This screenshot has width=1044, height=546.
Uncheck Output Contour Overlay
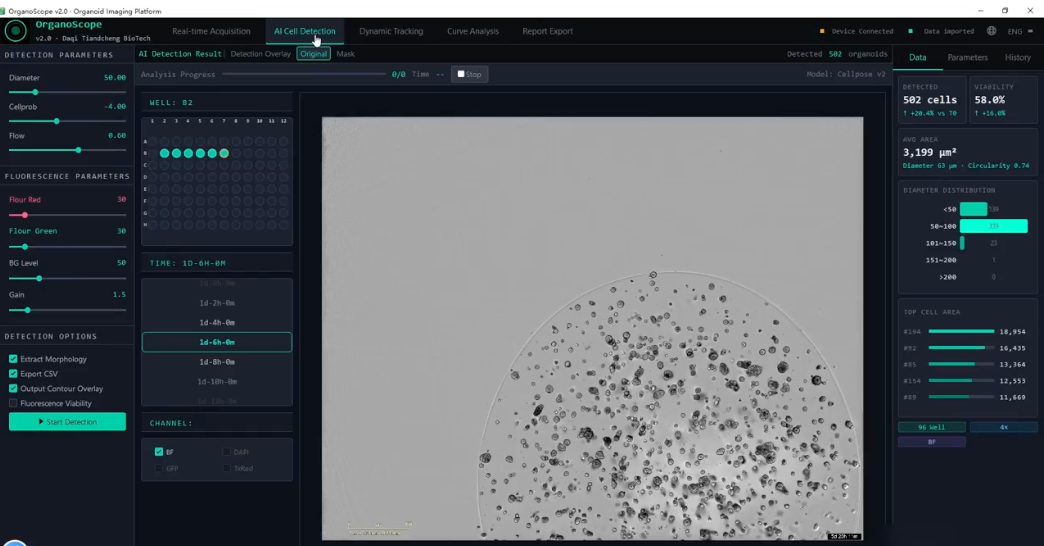click(13, 388)
